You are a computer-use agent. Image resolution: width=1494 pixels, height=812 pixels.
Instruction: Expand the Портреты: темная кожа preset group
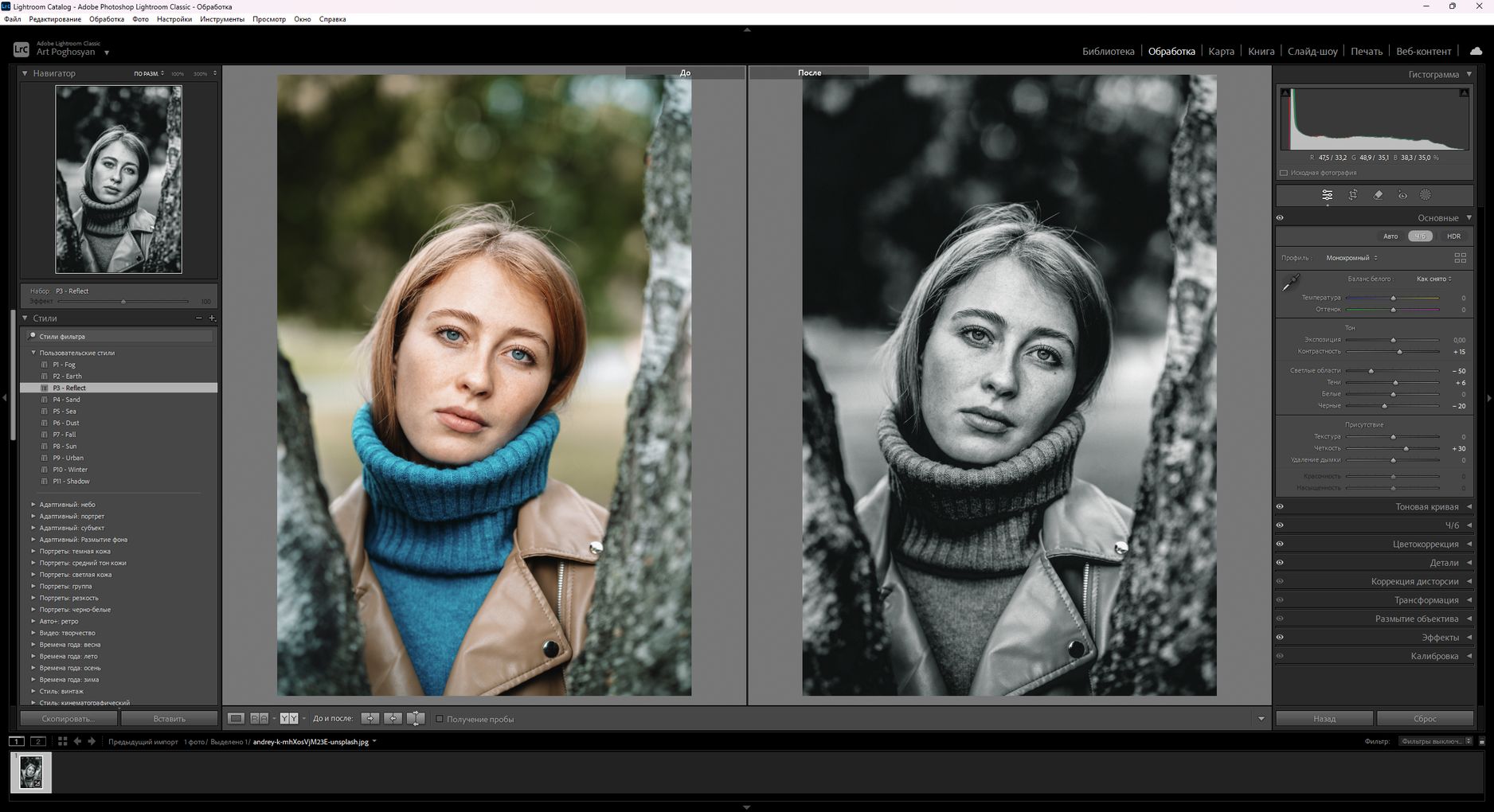33,551
